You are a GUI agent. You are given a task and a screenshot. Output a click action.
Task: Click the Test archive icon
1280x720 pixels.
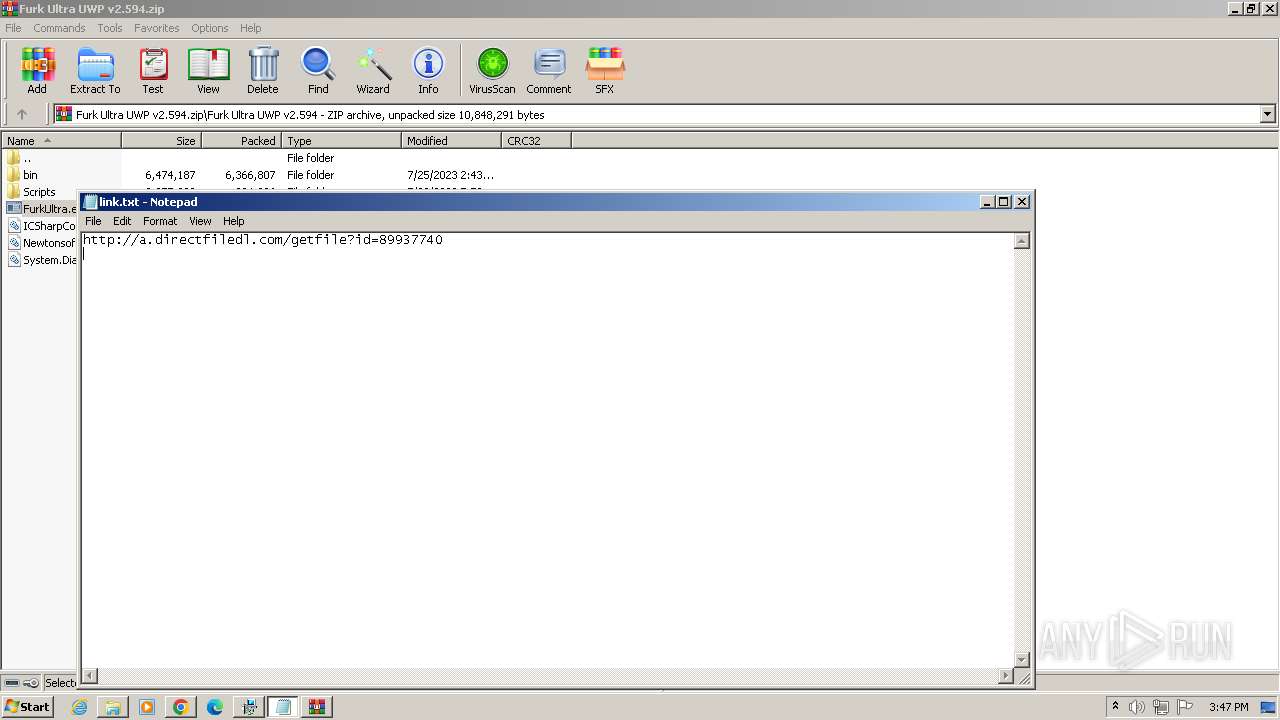[153, 71]
